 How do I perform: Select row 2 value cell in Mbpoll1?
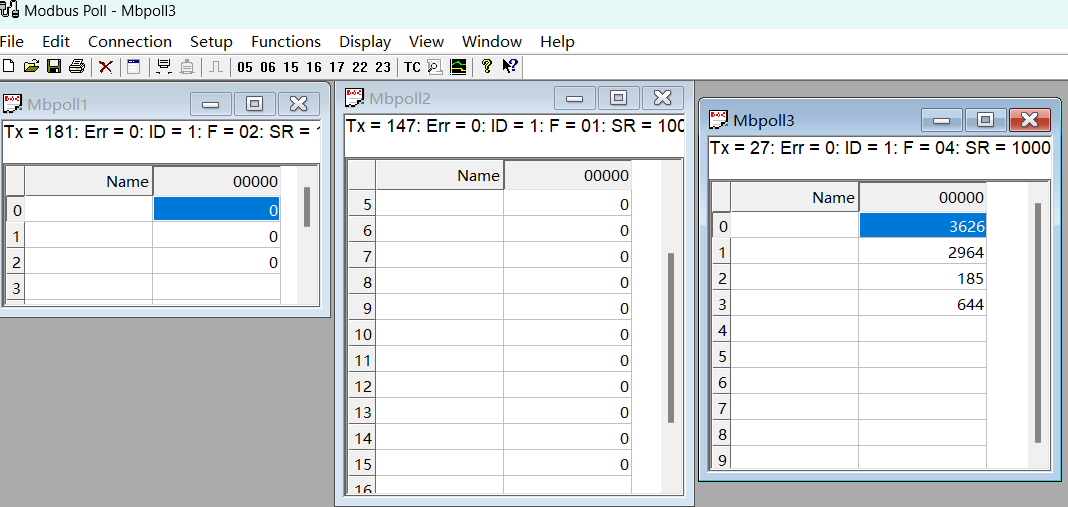point(217,262)
